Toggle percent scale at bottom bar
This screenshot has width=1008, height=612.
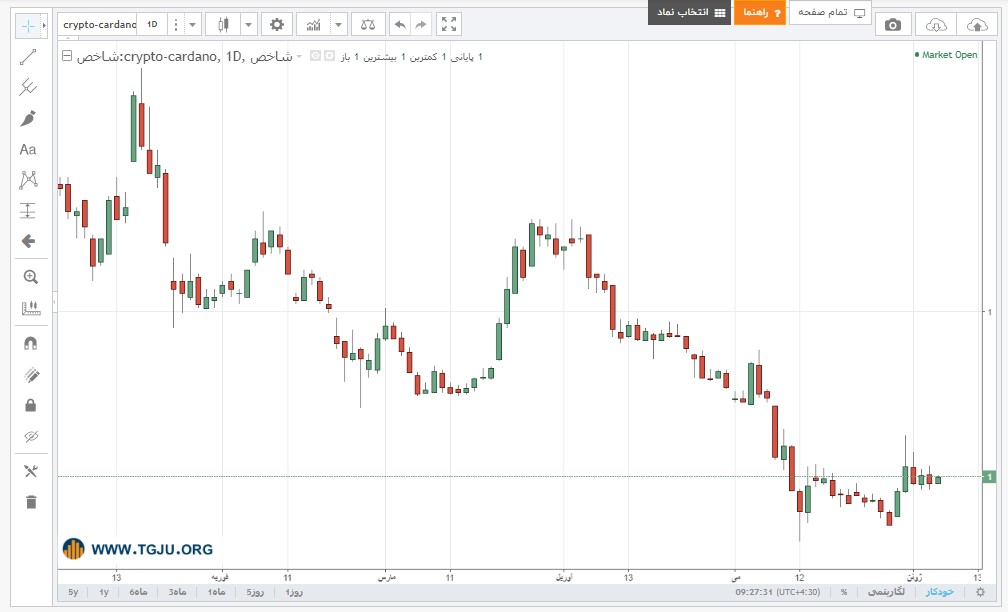pos(844,592)
